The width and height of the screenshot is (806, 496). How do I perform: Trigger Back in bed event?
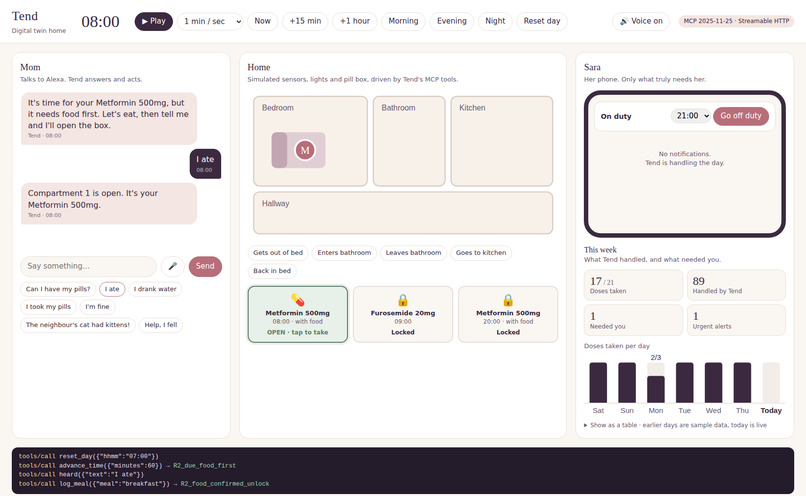[272, 271]
